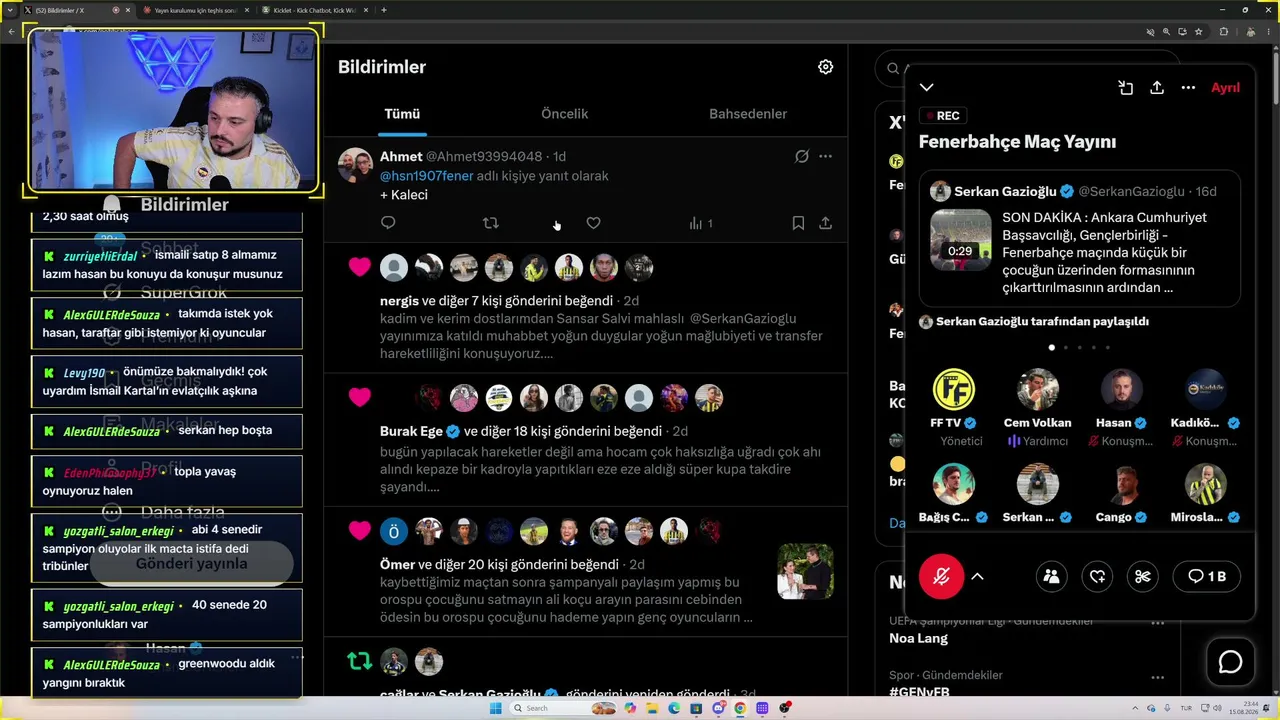
Task: Share the Fenerbahçe Maç Yayını space
Action: [x=1157, y=88]
